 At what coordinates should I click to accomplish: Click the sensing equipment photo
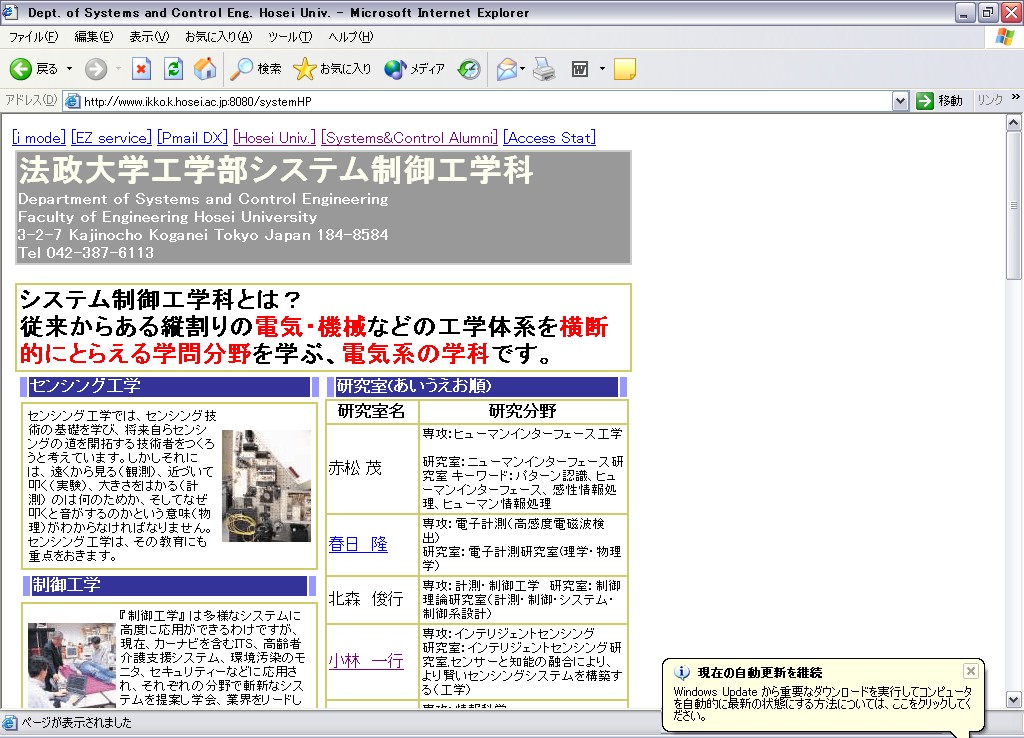(x=266, y=485)
